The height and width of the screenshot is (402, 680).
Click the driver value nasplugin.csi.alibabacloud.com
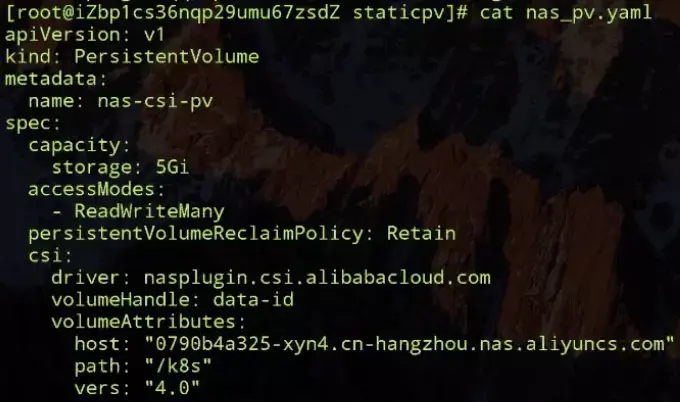(317, 278)
